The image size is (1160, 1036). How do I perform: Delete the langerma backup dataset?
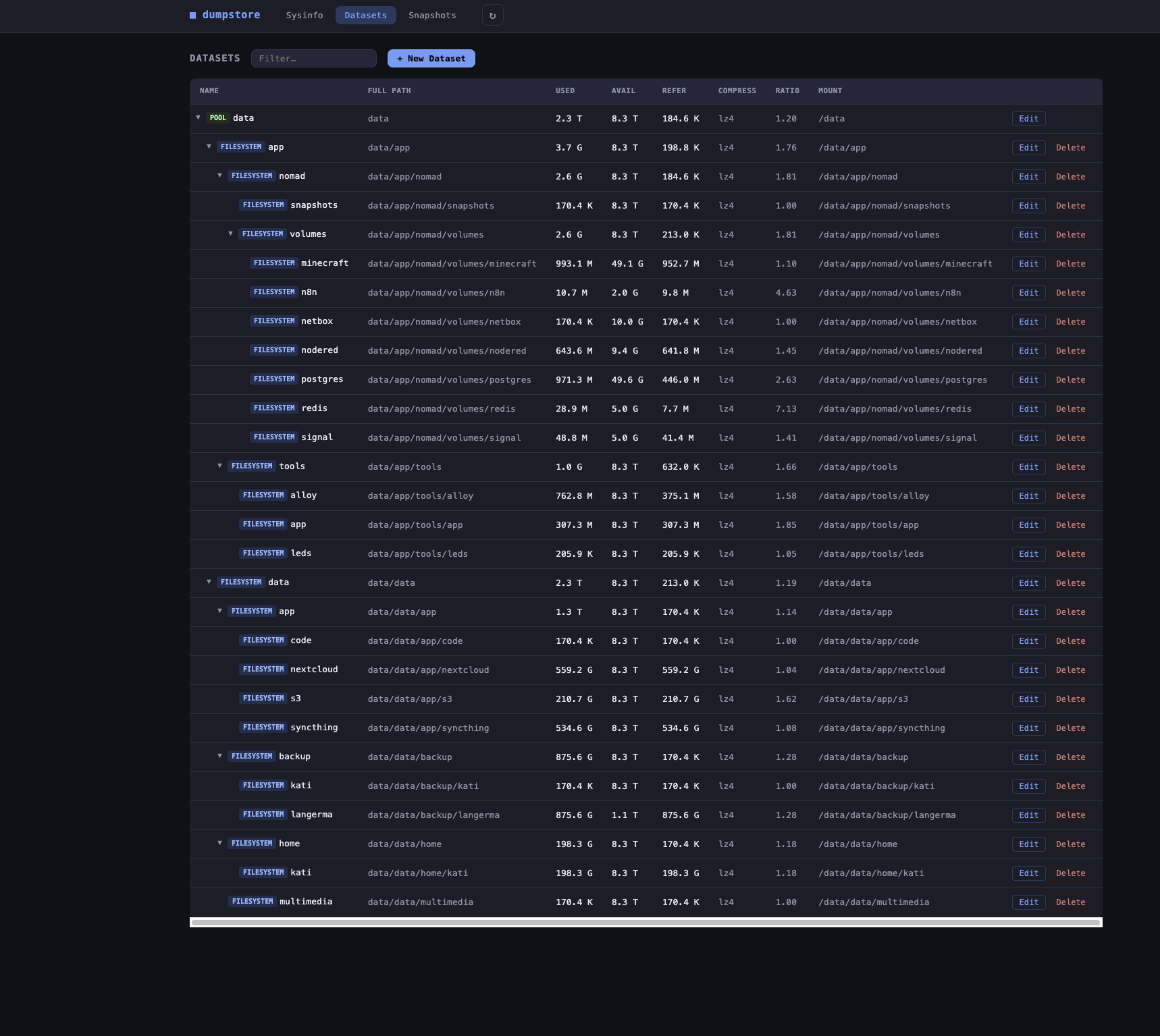1071,815
